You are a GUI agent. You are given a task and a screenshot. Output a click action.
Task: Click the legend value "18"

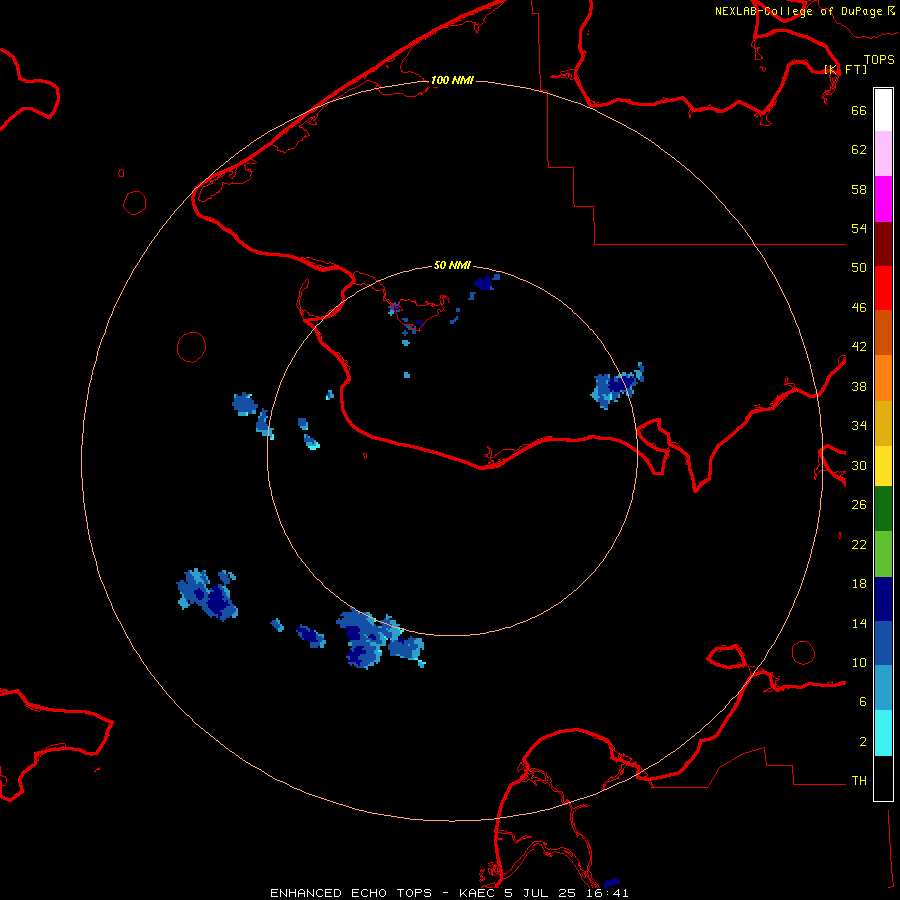859,584
